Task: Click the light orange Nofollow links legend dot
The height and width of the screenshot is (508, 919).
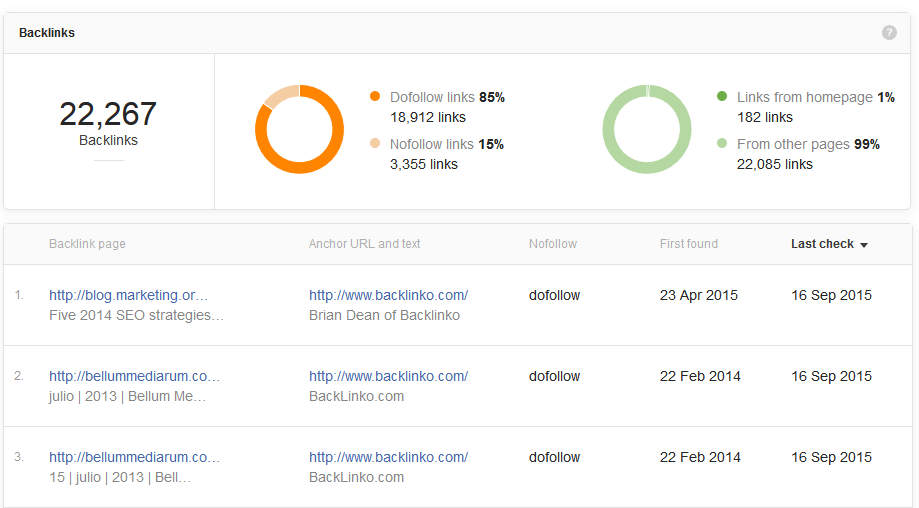Action: pyautogui.click(x=375, y=144)
